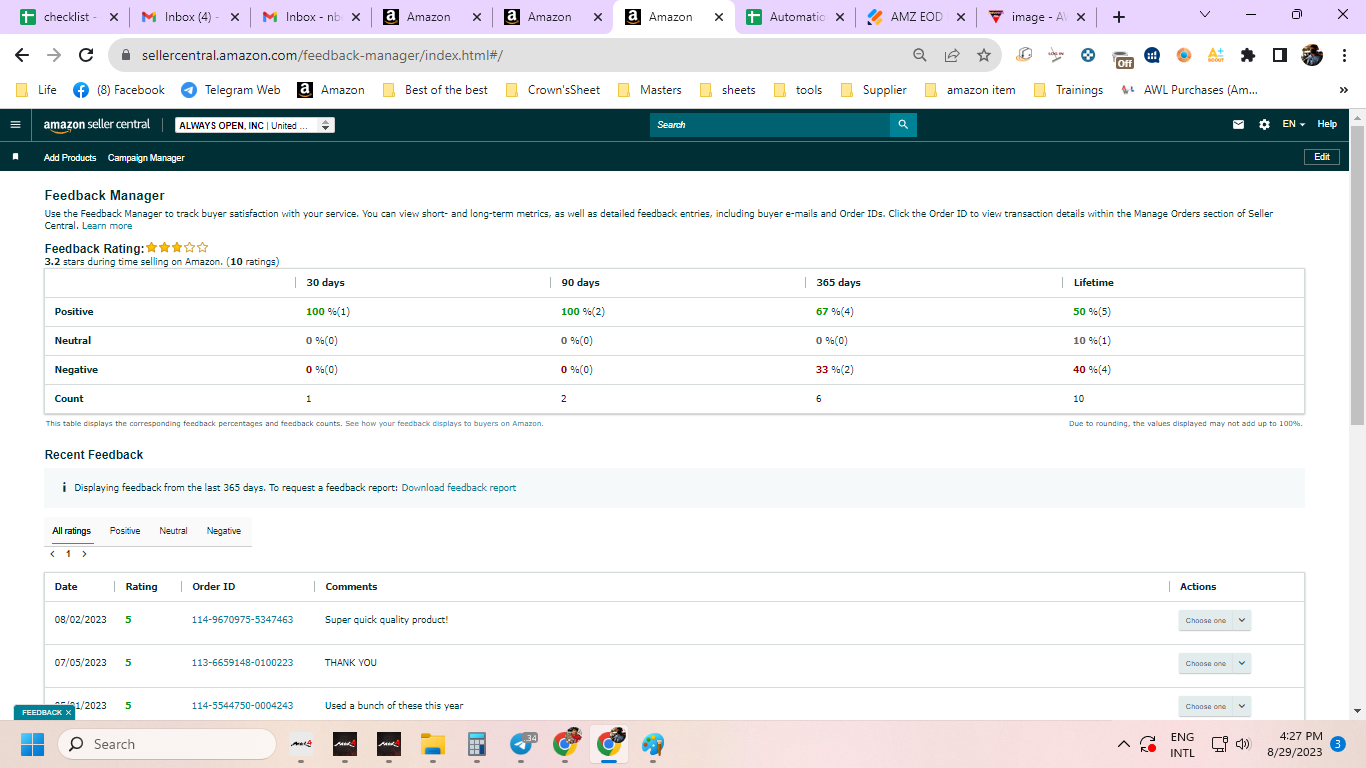Switch to checklist browser tab
Screen dimensions: 1366x768
coord(69,17)
